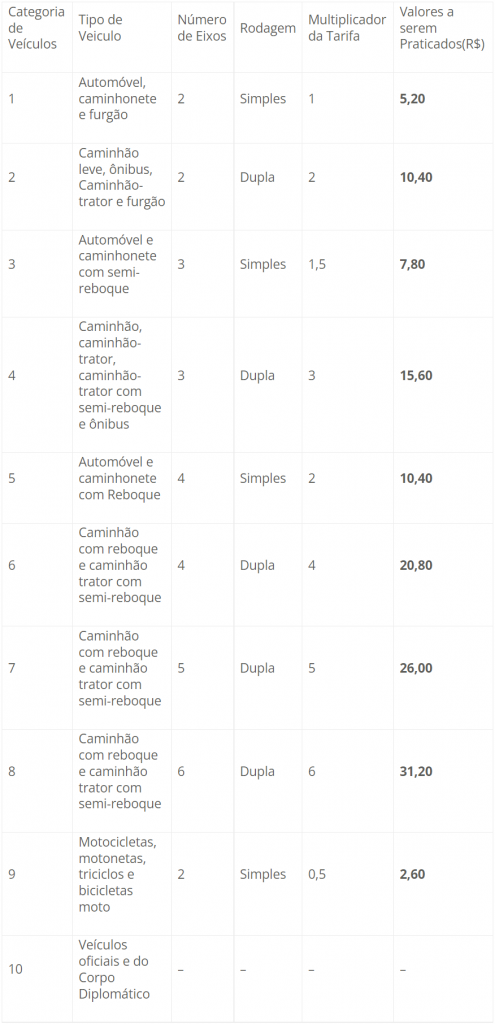This screenshot has height=1024, width=495.
Task: Click the 15,60 price in category 4
Action: [416, 376]
